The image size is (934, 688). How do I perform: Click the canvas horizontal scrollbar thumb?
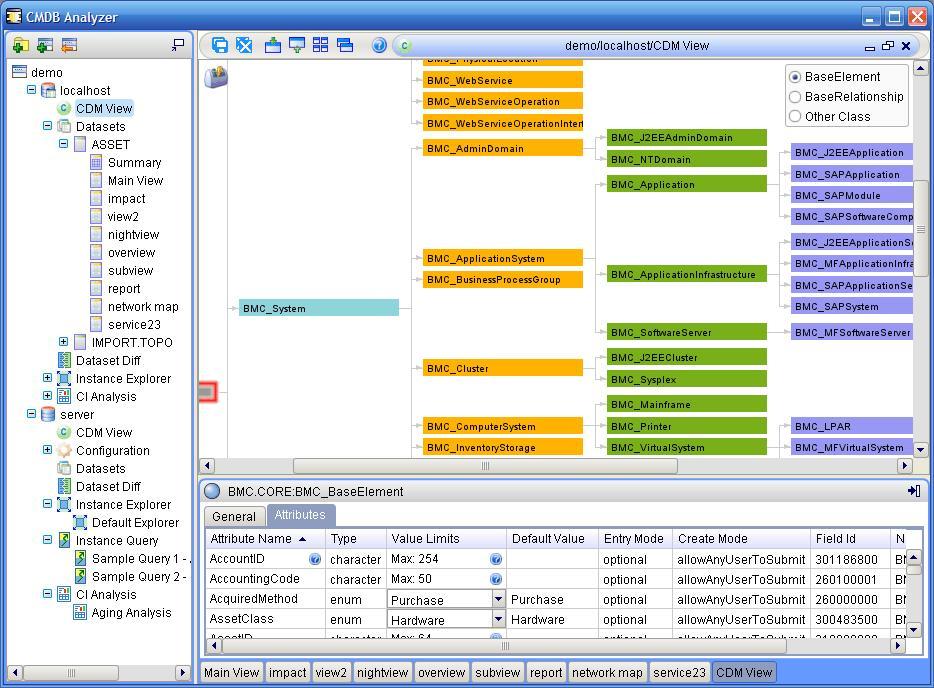(485, 465)
